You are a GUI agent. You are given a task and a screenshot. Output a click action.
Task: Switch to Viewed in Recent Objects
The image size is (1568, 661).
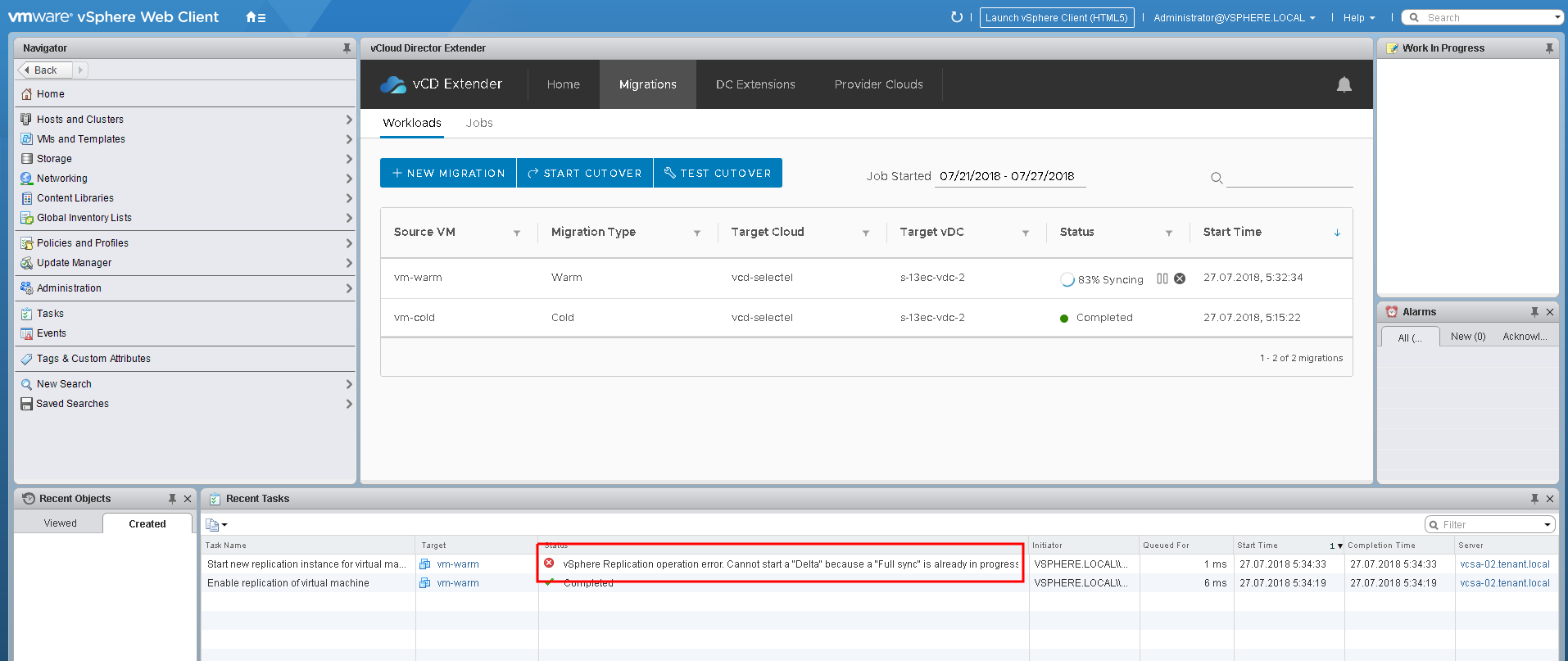tap(60, 523)
